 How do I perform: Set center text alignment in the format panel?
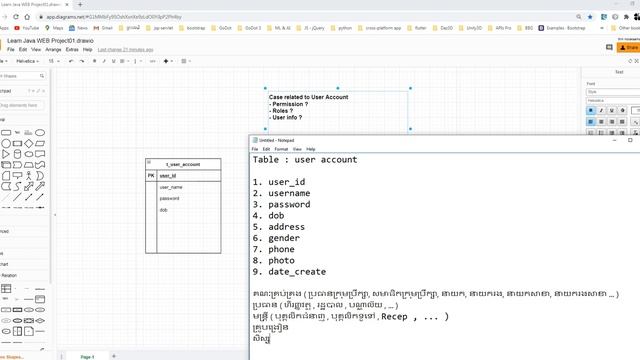click(601, 122)
